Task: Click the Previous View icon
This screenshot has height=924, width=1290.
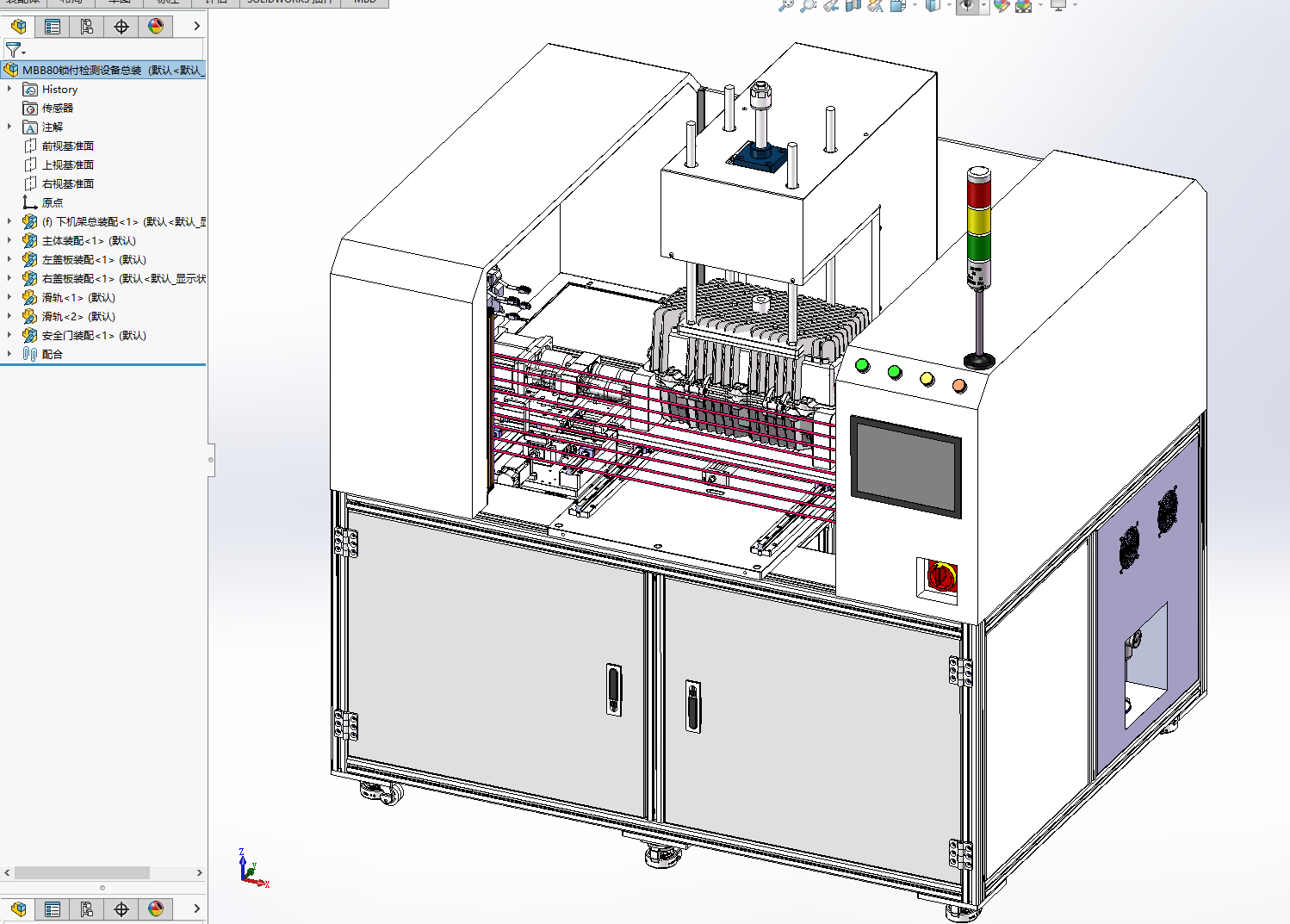Action: pyautogui.click(x=831, y=5)
